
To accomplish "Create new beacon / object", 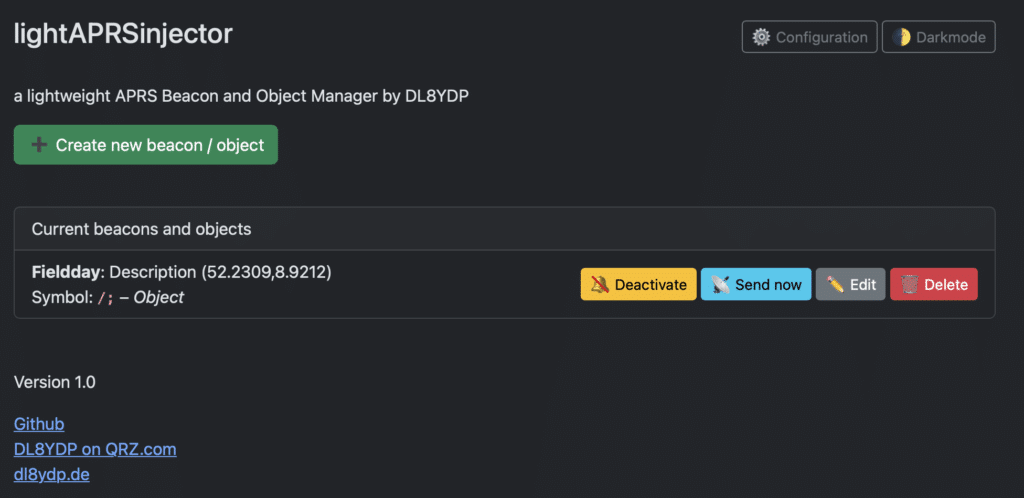I will (146, 145).
